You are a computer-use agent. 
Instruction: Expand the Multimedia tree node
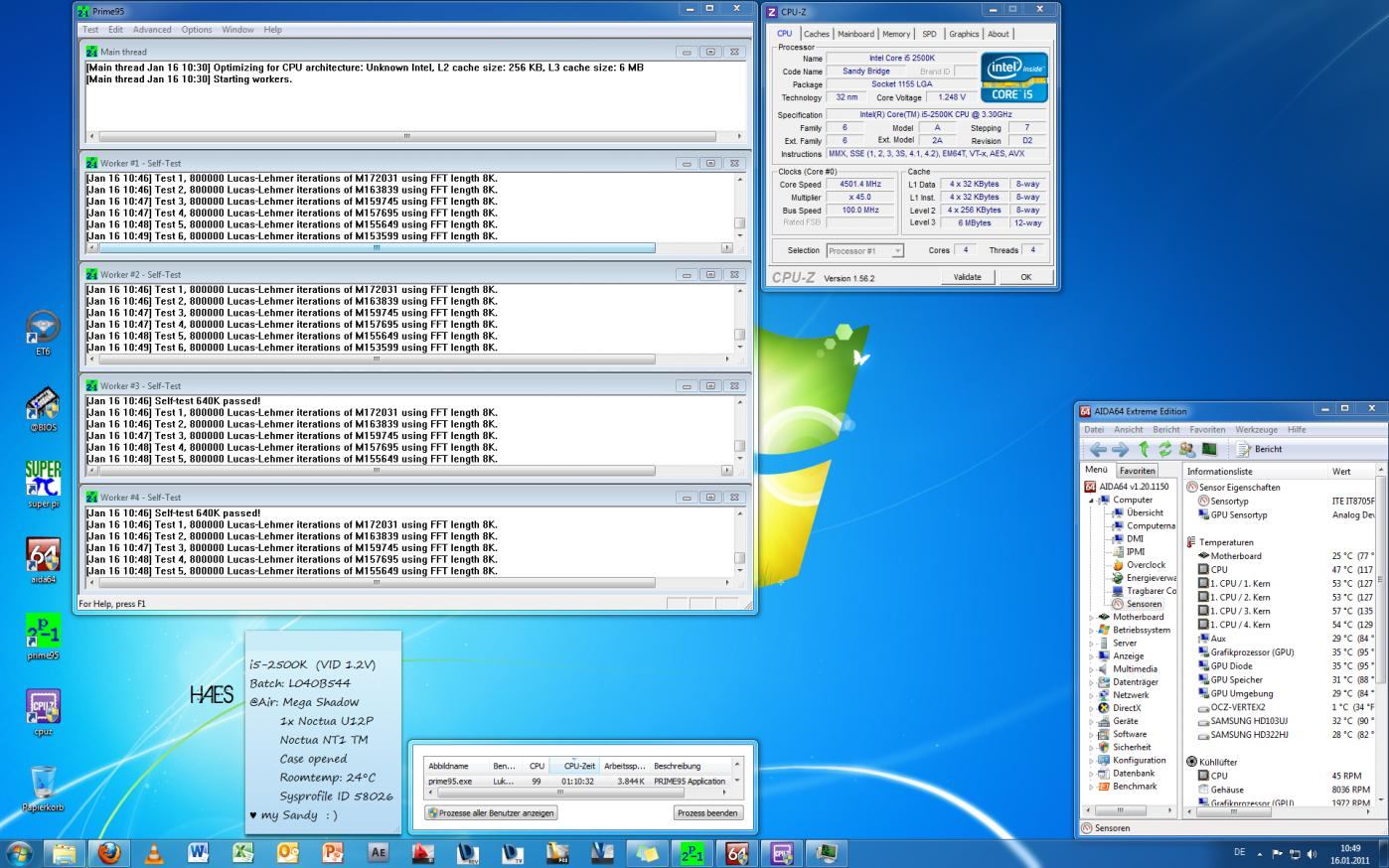click(x=1092, y=668)
